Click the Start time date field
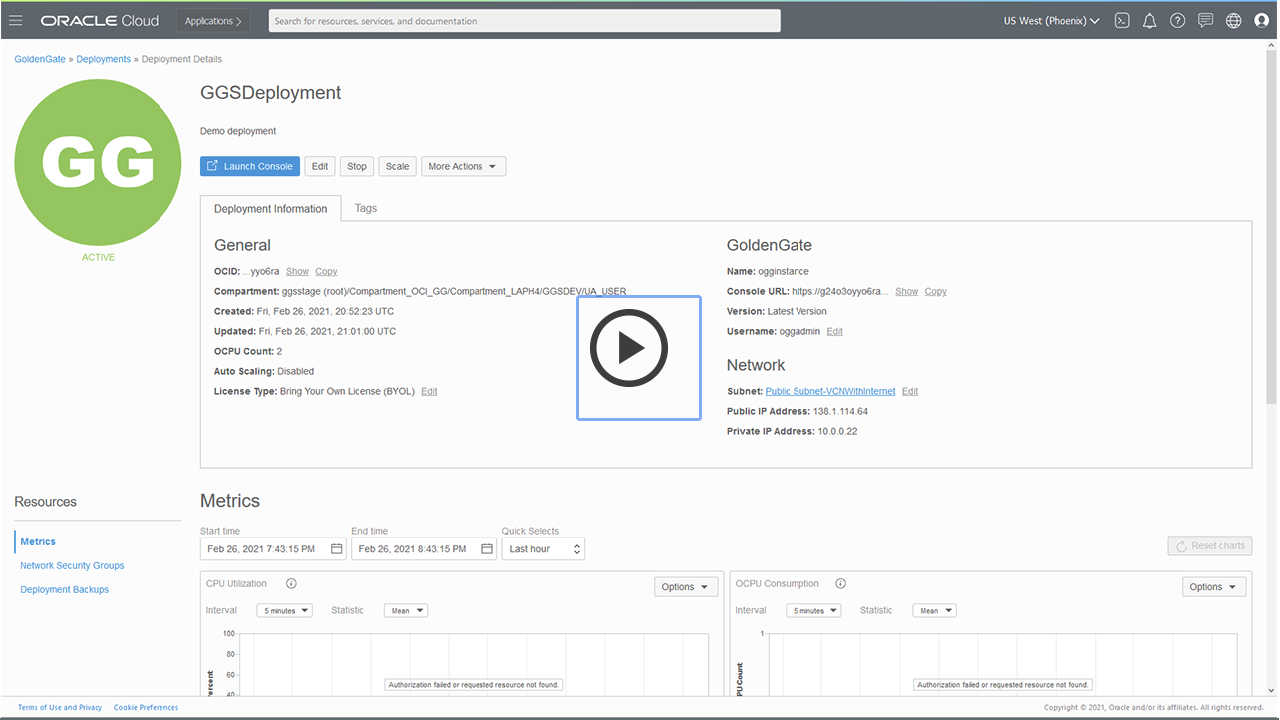 pyautogui.click(x=273, y=549)
